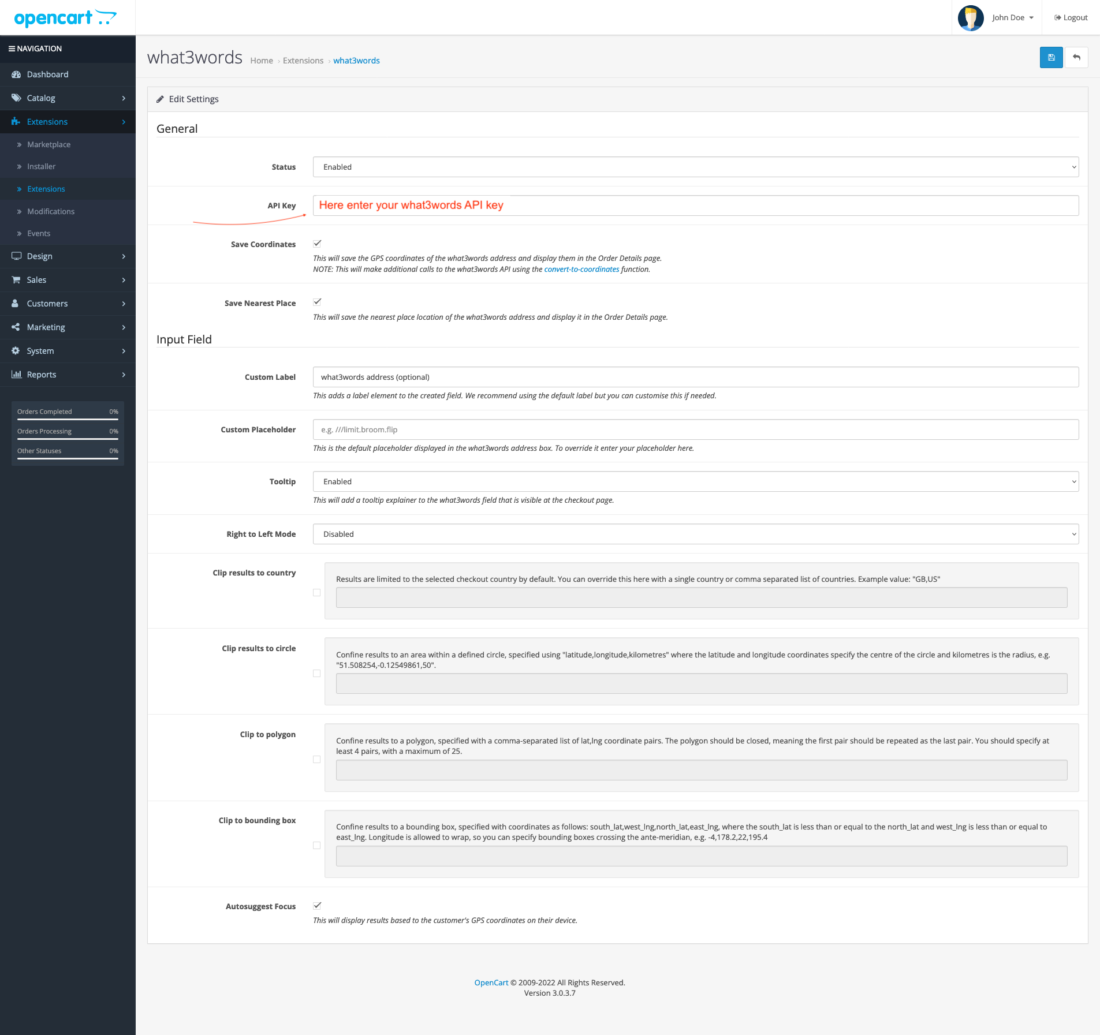
Task: Open the convert-to-coordinates link
Action: 582,269
